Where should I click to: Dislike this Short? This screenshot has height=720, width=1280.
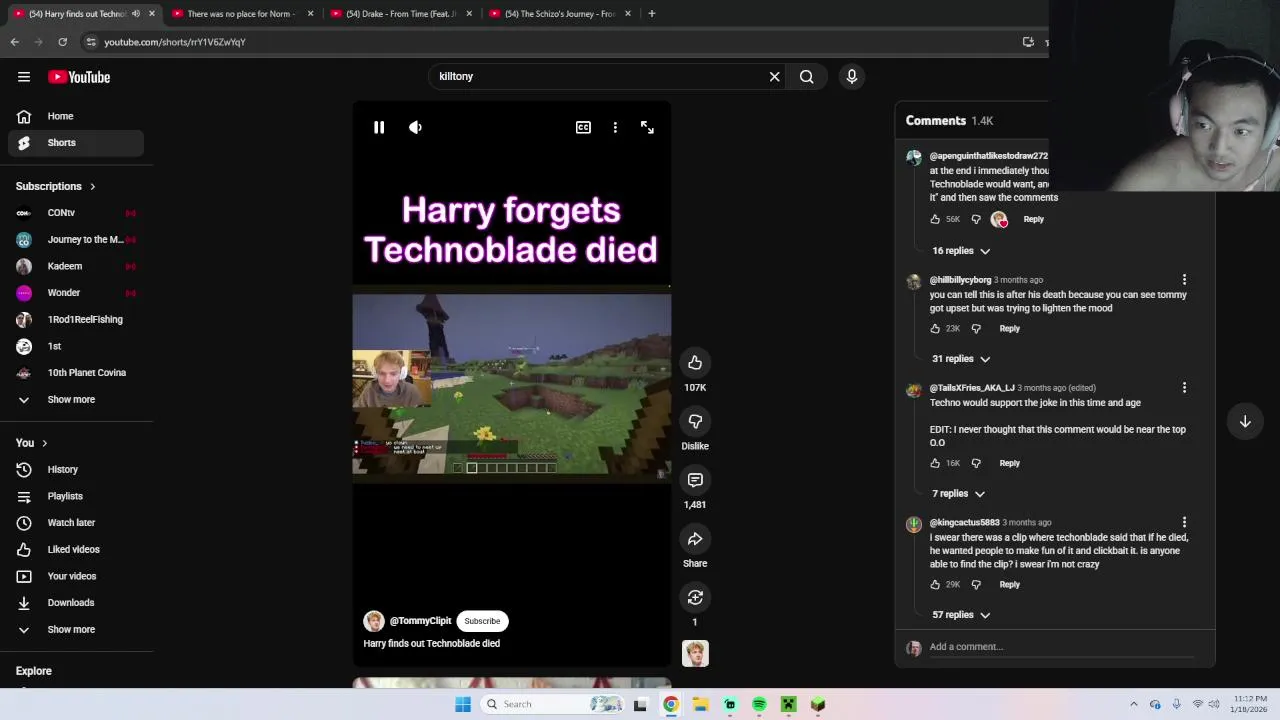(x=695, y=421)
